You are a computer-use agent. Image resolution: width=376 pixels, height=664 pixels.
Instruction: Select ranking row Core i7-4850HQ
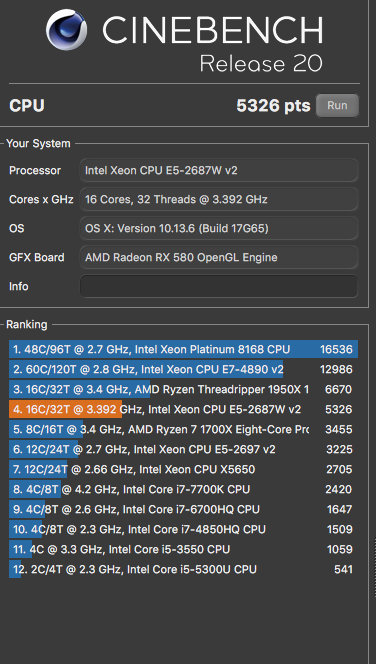click(x=183, y=529)
